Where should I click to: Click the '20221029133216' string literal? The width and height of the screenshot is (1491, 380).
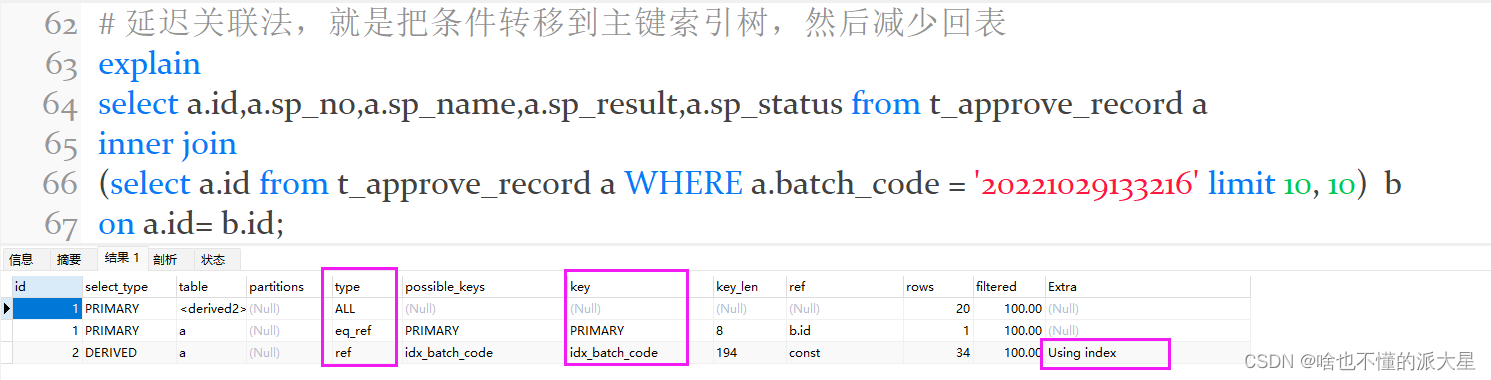click(1086, 185)
